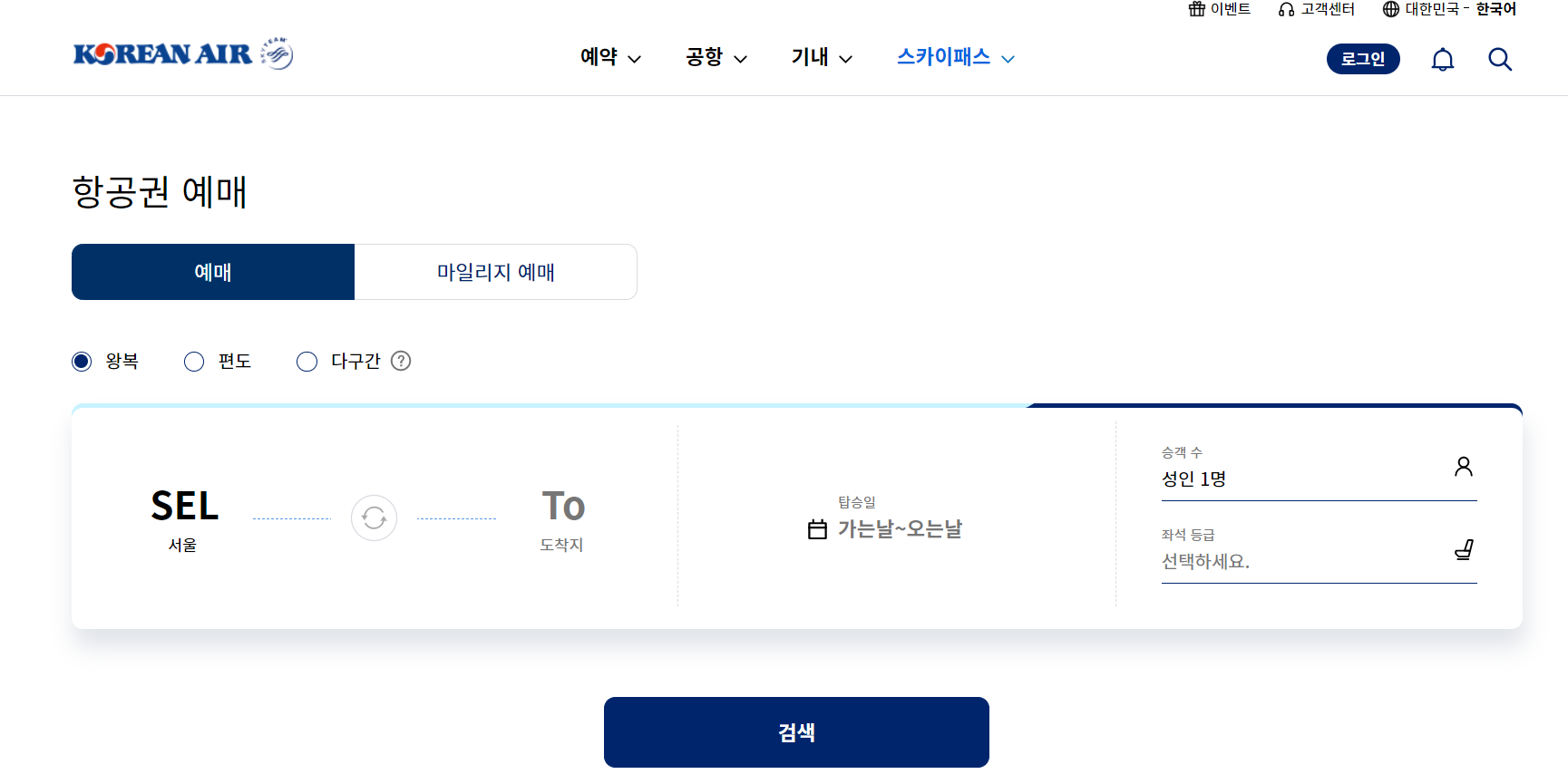
Task: Expand the 예약 dropdown menu
Action: pos(609,56)
